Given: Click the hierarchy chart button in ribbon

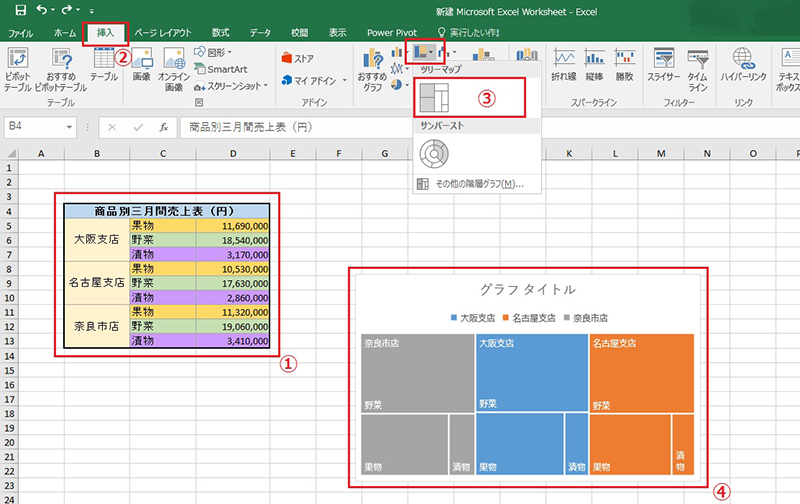Looking at the screenshot, I should pyautogui.click(x=424, y=52).
